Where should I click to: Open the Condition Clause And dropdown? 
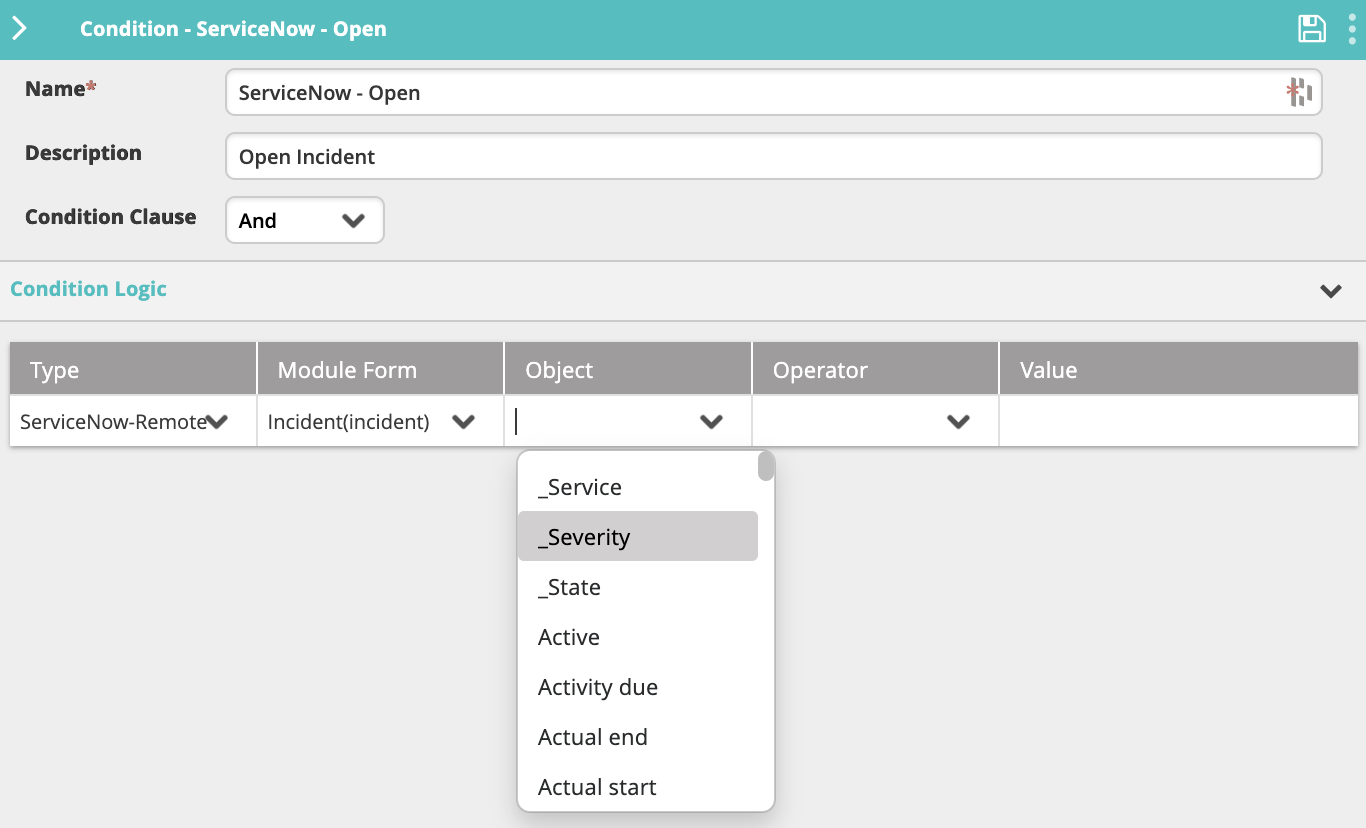click(305, 221)
